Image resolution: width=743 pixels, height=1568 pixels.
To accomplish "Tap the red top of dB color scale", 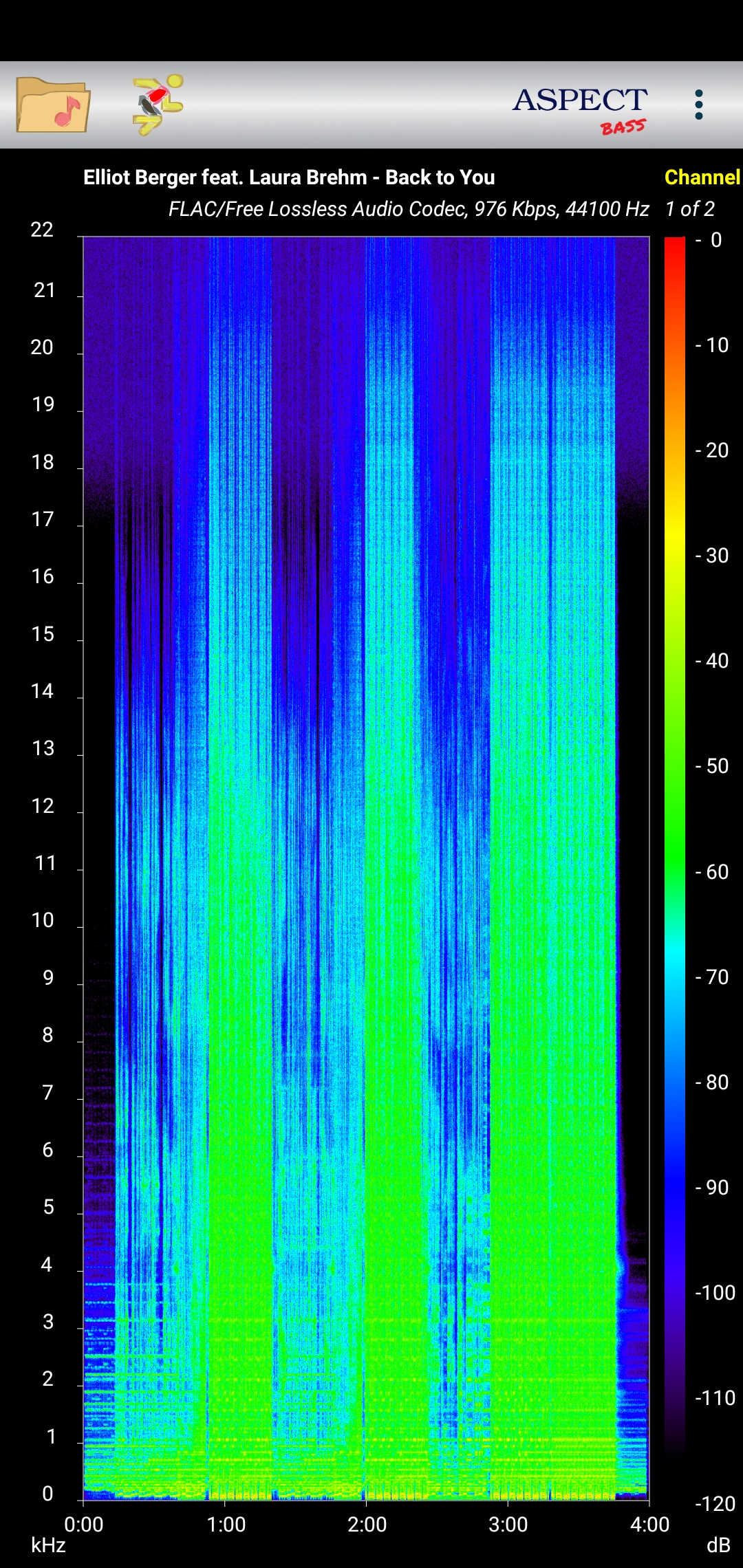I will (675, 251).
